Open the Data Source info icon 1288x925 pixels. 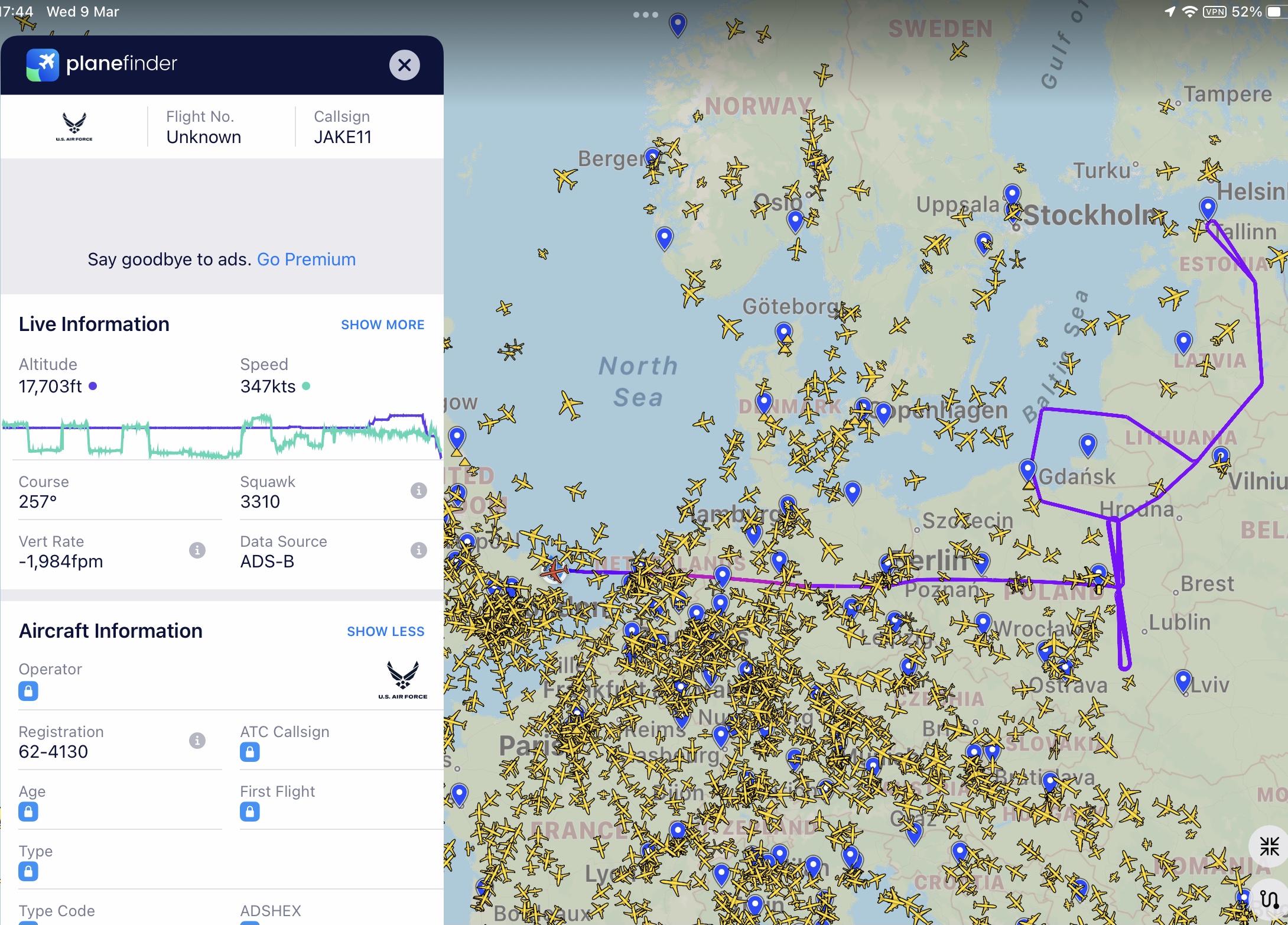(418, 550)
